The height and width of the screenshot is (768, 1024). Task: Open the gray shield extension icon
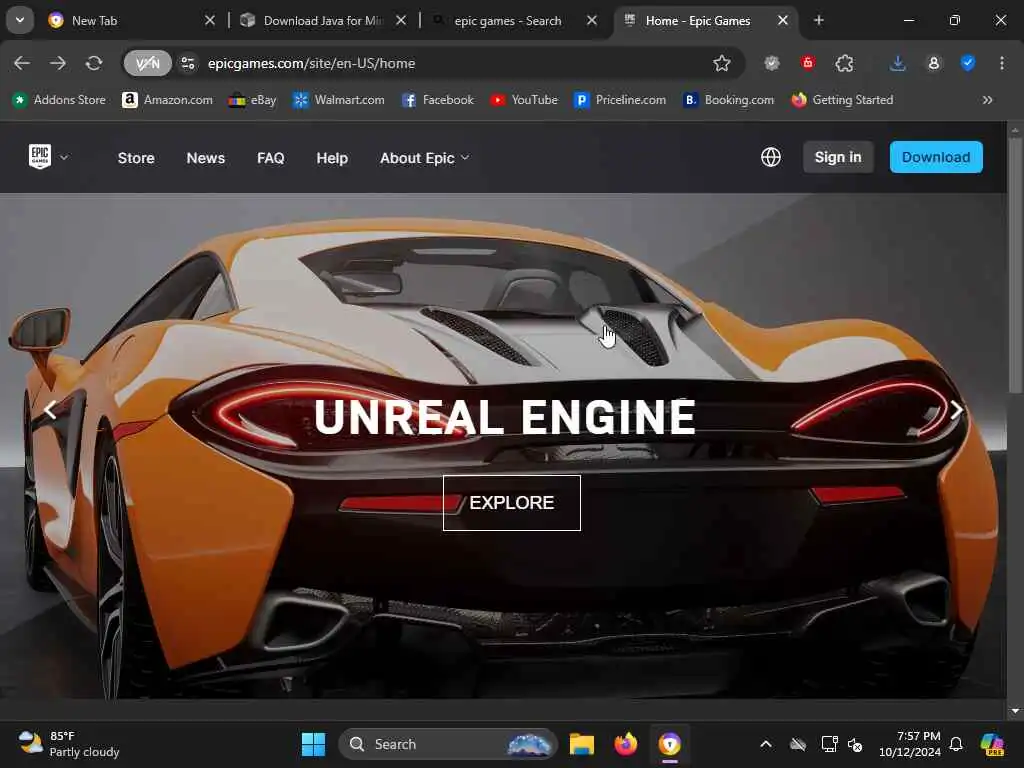pos(772,63)
